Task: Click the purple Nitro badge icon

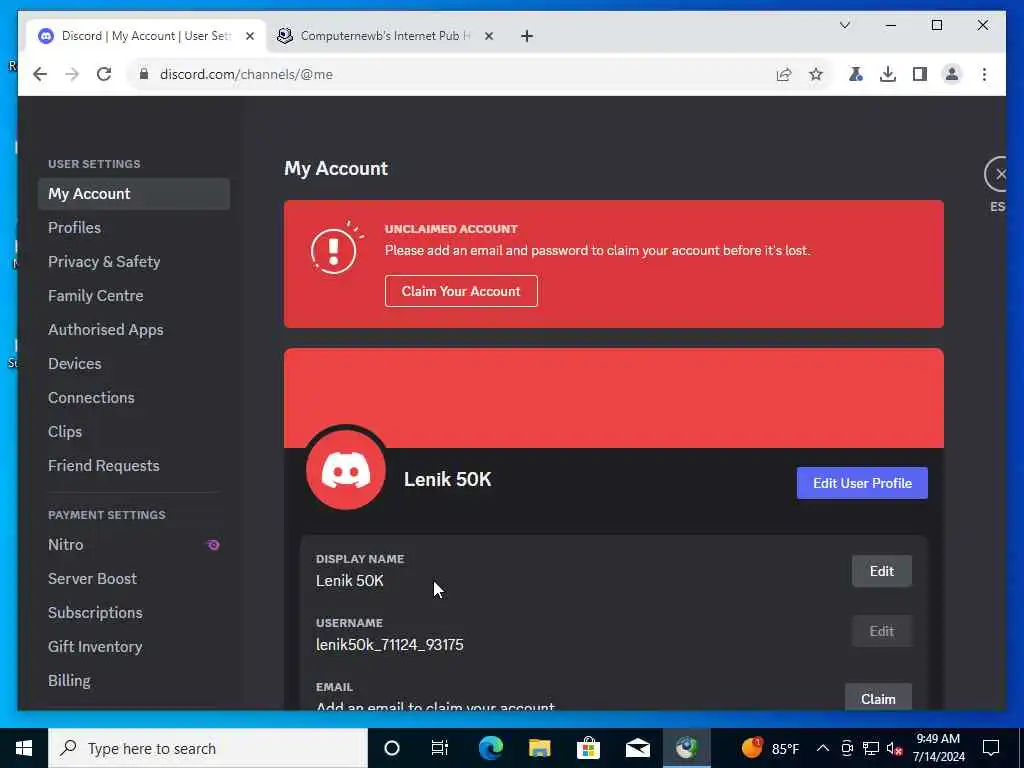Action: pyautogui.click(x=213, y=545)
